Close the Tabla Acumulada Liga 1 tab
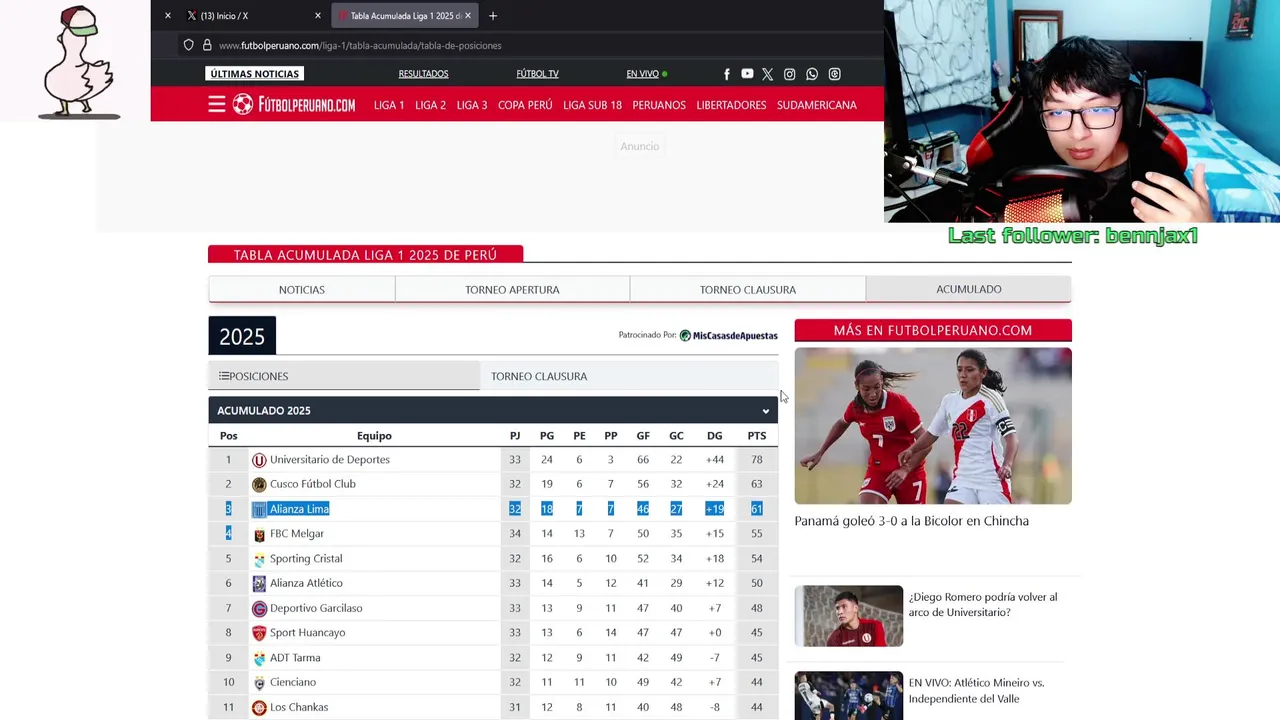Viewport: 1280px width, 720px height. coord(468,16)
